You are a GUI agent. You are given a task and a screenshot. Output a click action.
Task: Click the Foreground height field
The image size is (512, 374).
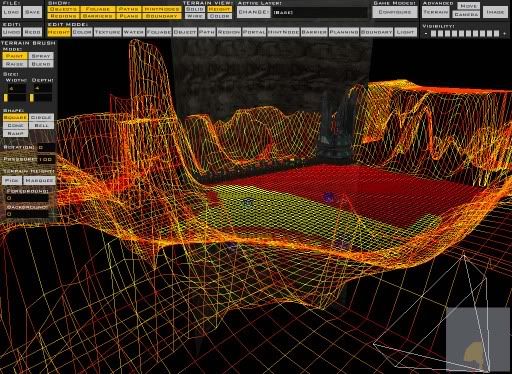(x=28, y=198)
